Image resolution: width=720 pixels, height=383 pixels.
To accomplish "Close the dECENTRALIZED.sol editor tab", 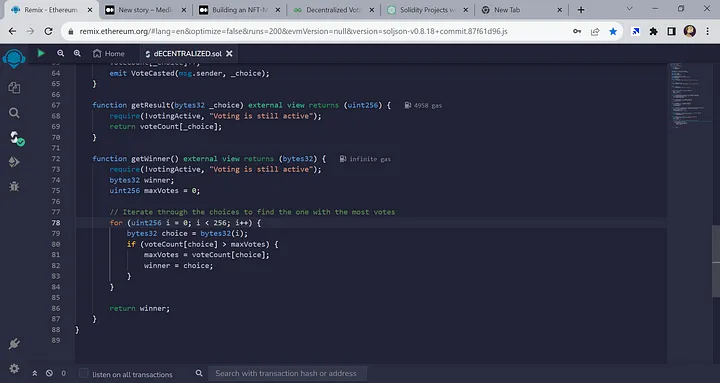I will 229,54.
